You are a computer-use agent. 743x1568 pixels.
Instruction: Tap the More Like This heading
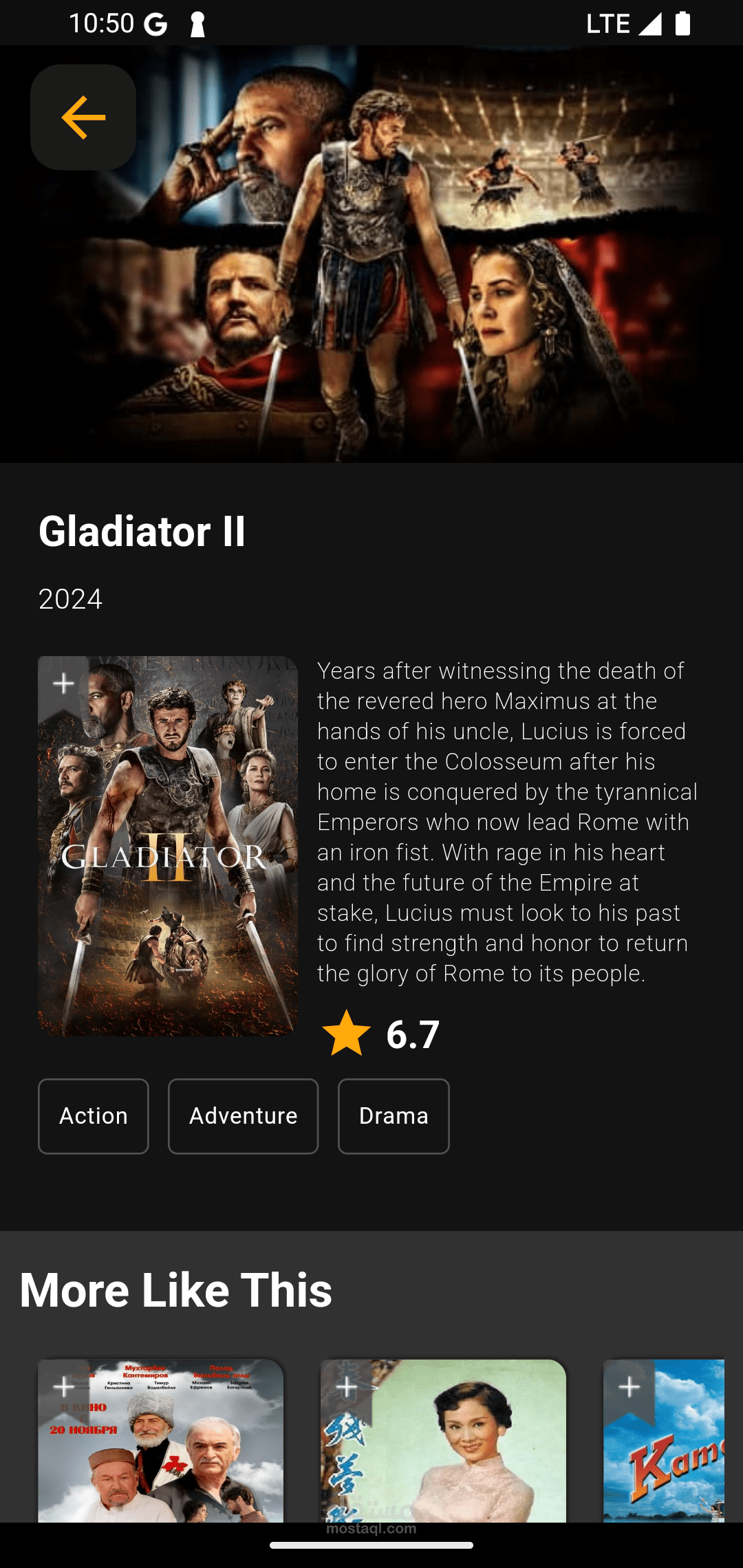tap(176, 1289)
